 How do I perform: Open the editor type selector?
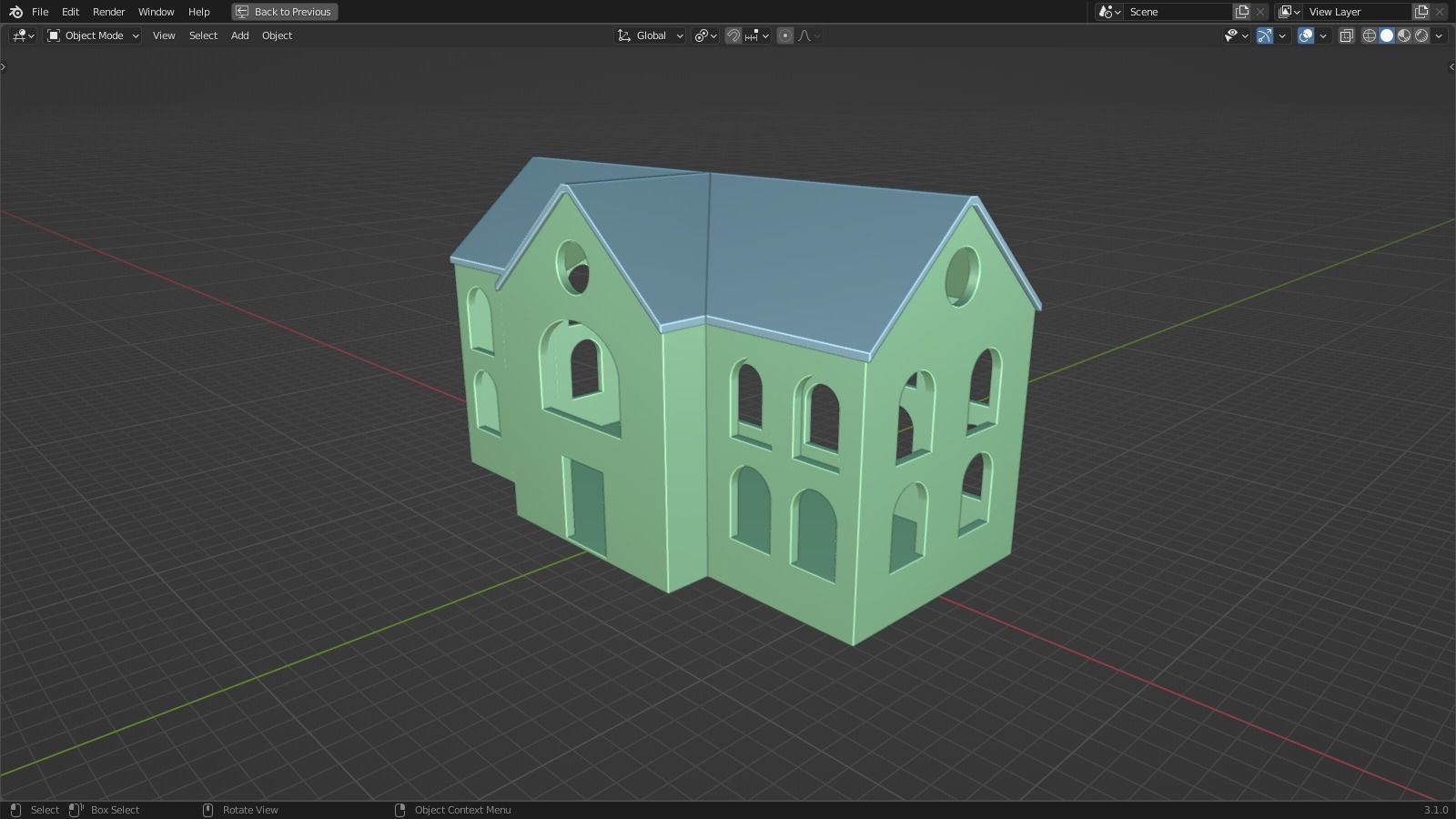tap(23, 35)
